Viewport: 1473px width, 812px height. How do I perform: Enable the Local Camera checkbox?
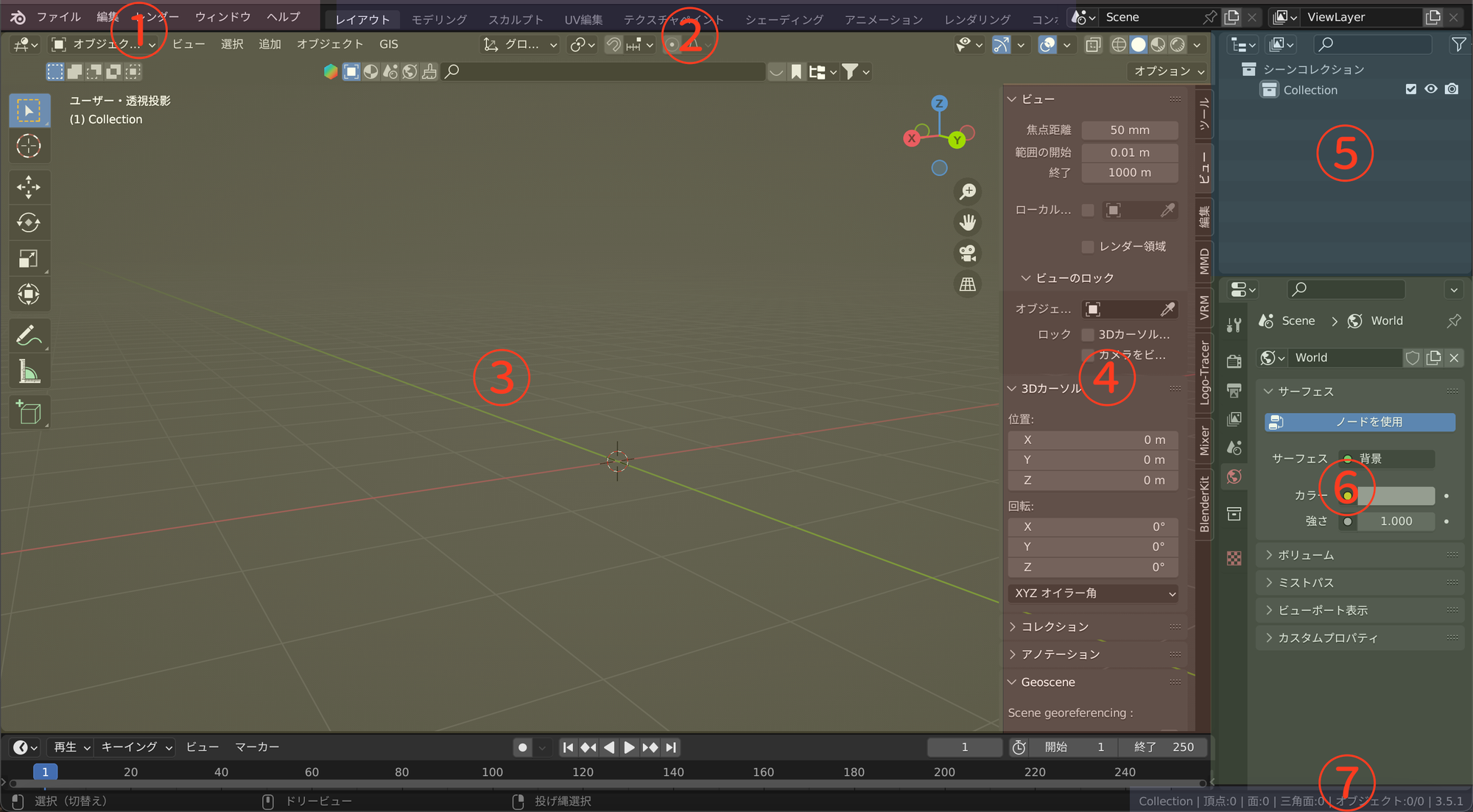pos(1088,211)
